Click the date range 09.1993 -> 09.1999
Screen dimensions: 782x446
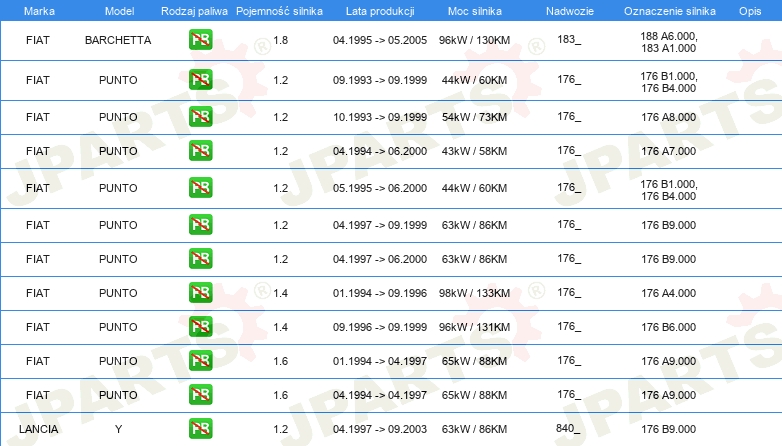click(x=380, y=80)
